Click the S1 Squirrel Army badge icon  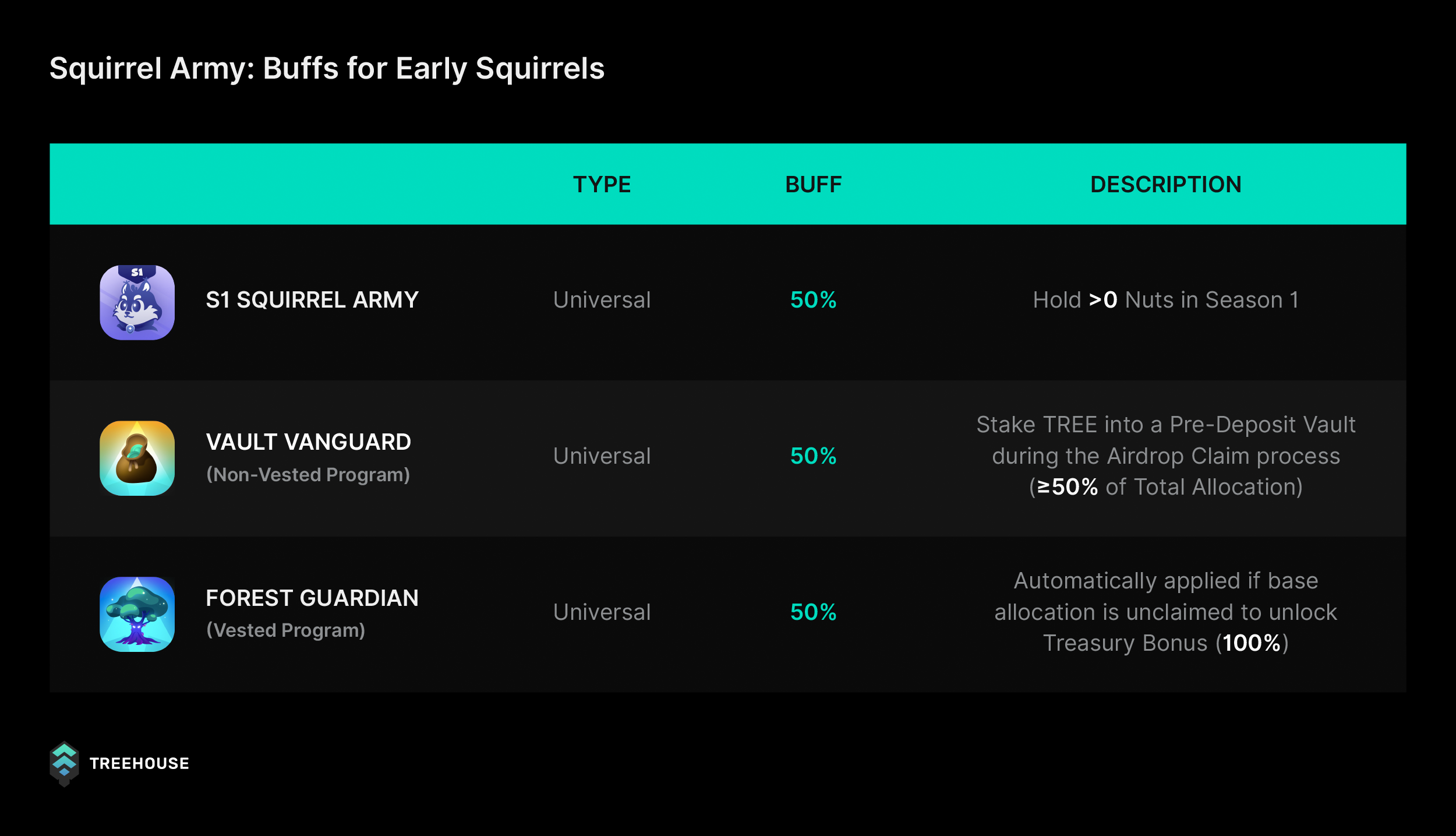click(x=137, y=302)
